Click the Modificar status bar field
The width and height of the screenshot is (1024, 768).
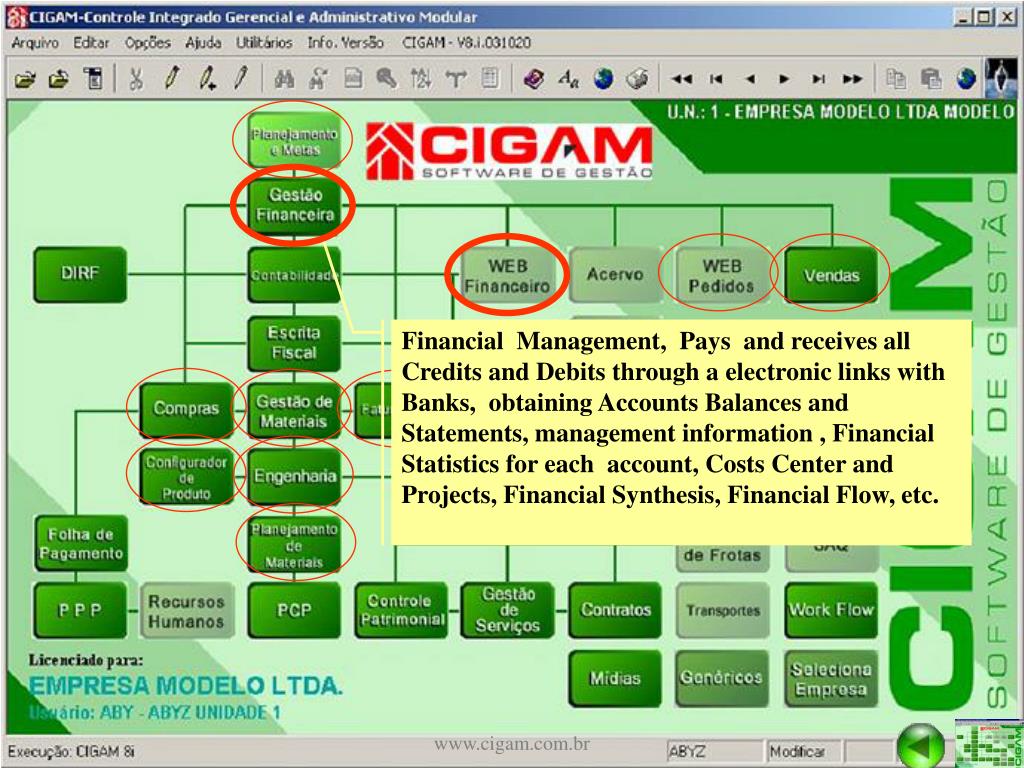pyautogui.click(x=803, y=752)
